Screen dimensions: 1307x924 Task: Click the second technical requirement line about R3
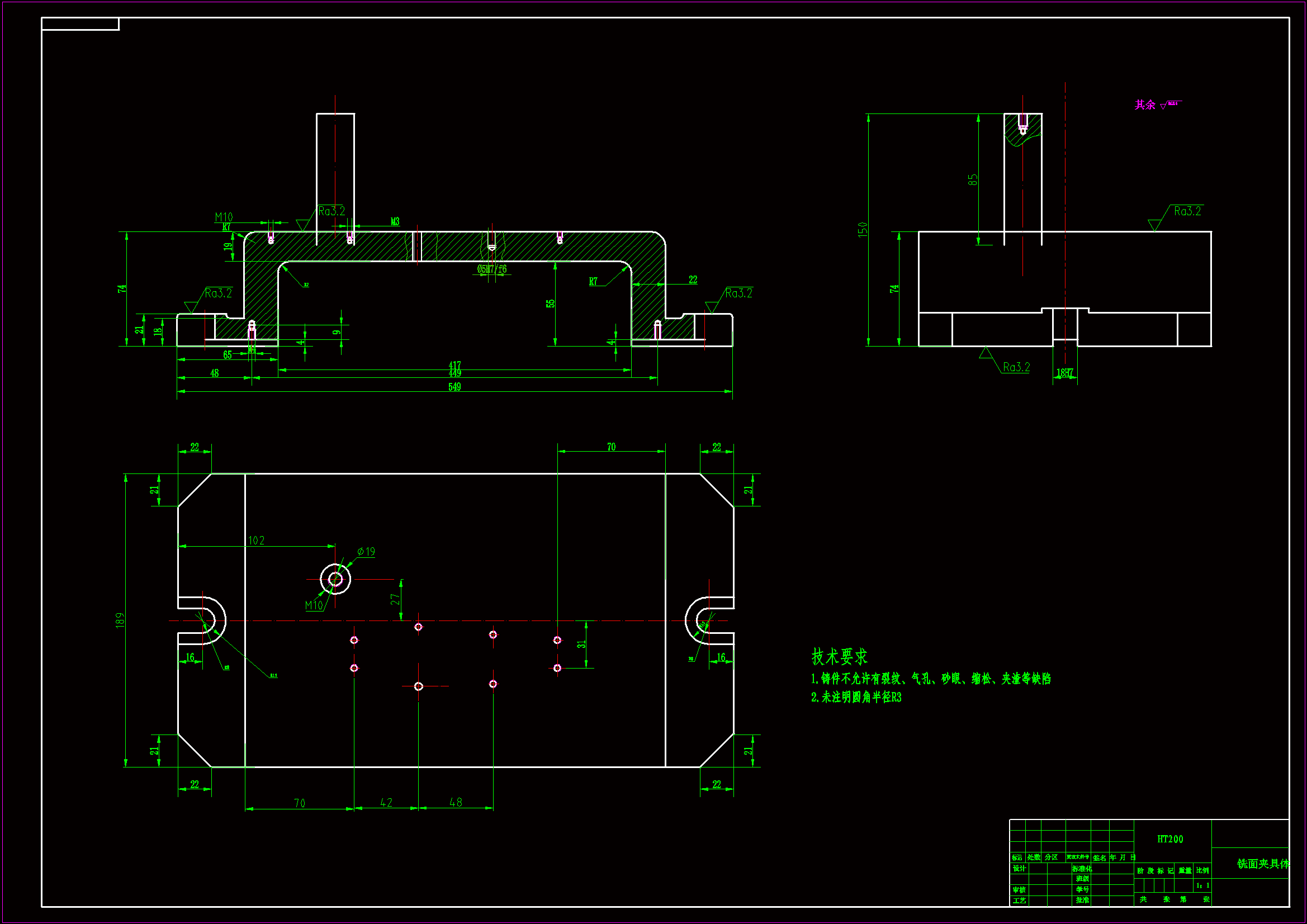coord(856,698)
